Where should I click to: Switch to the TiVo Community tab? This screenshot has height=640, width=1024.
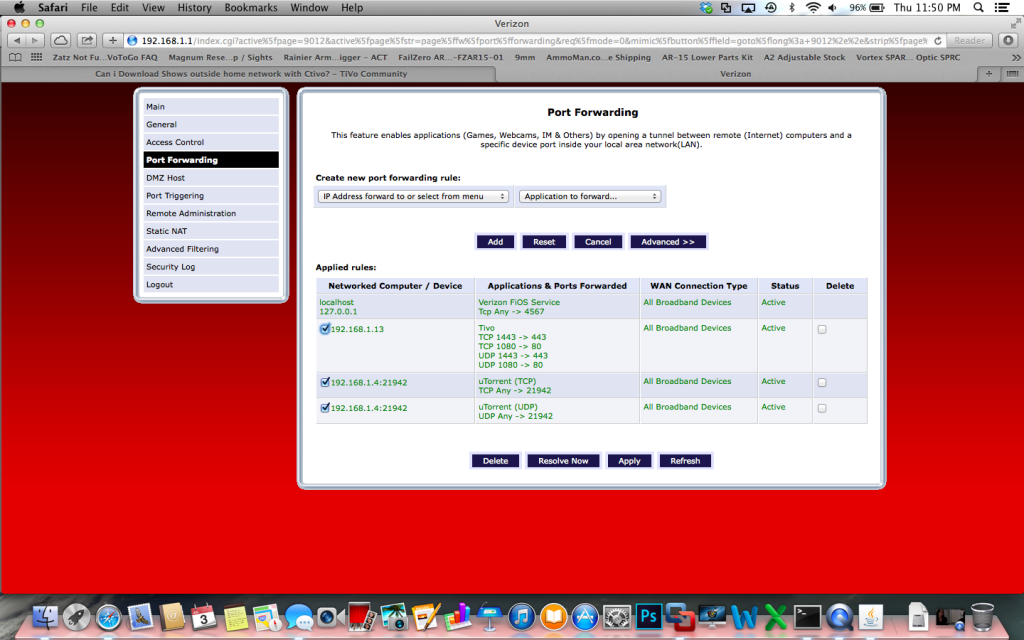pos(251,74)
